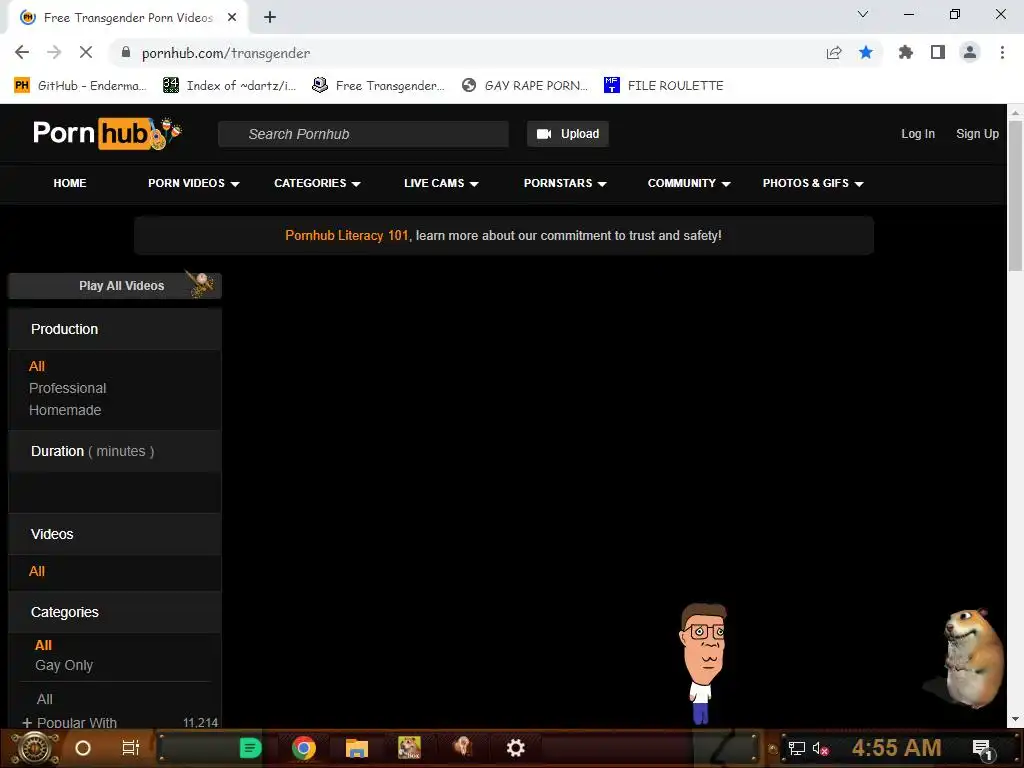Select the Homemade production filter
1024x768 pixels.
pyautogui.click(x=65, y=410)
